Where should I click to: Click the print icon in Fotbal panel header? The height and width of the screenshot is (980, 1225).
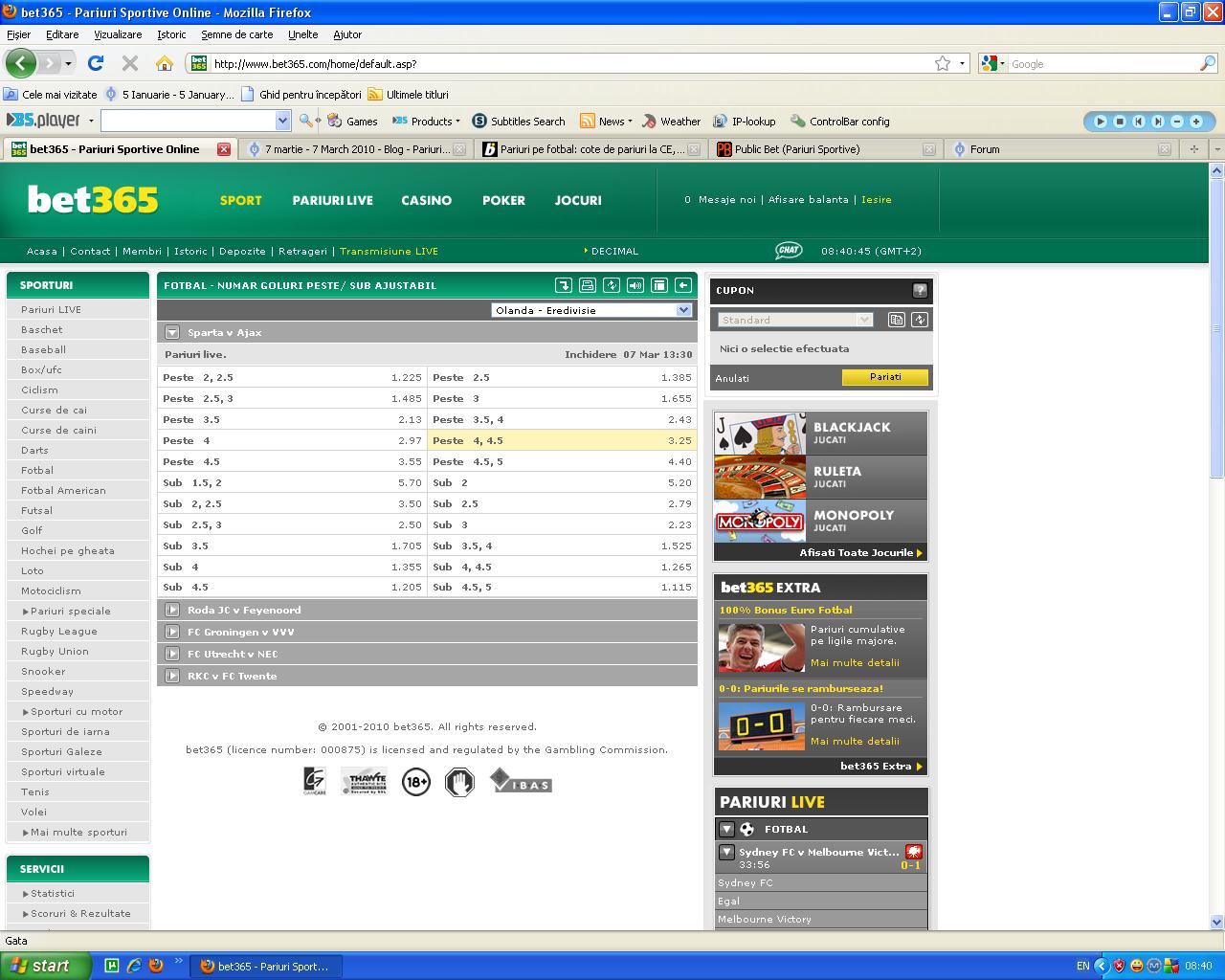[588, 285]
